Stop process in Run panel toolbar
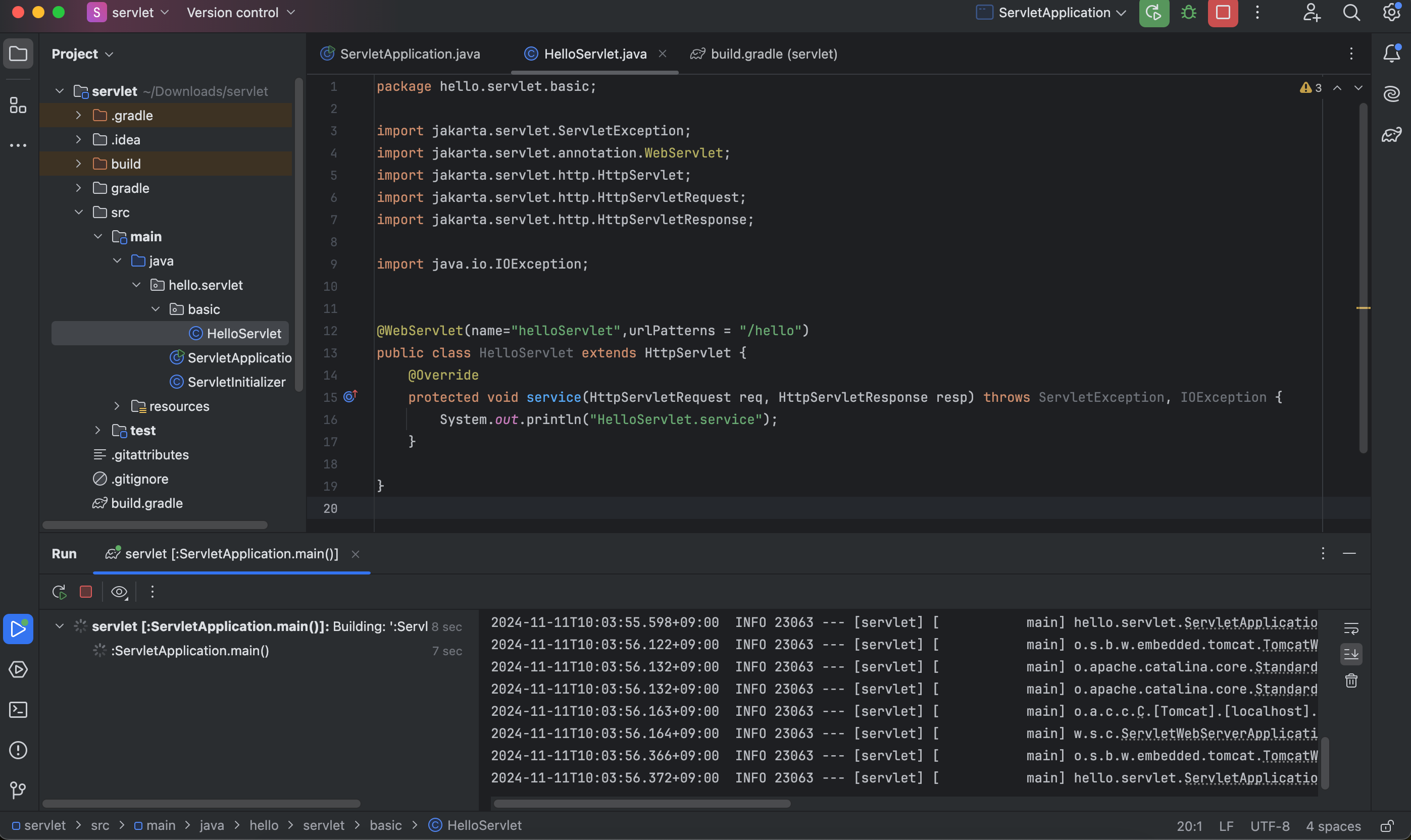 point(86,592)
